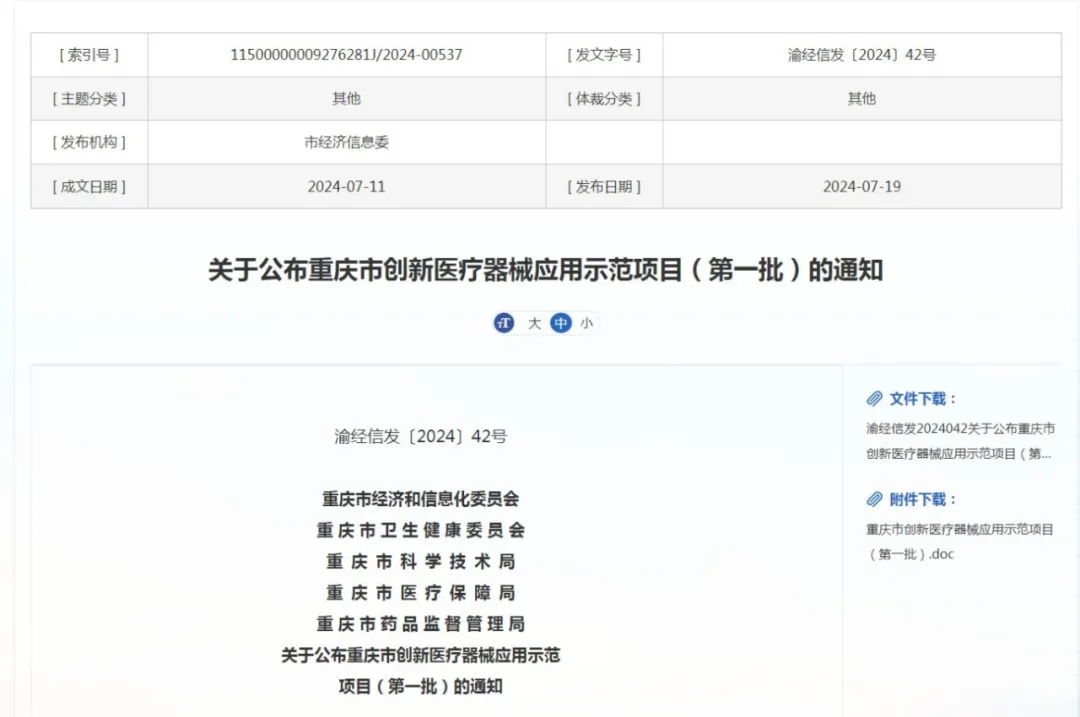The width and height of the screenshot is (1080, 717).
Task: Select the 中 medium font size option
Action: (x=561, y=323)
